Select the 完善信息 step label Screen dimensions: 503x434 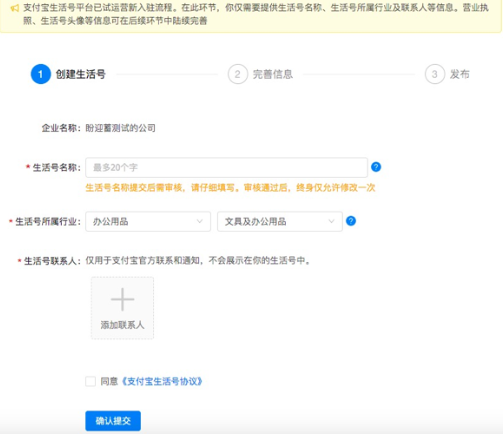coord(273,74)
